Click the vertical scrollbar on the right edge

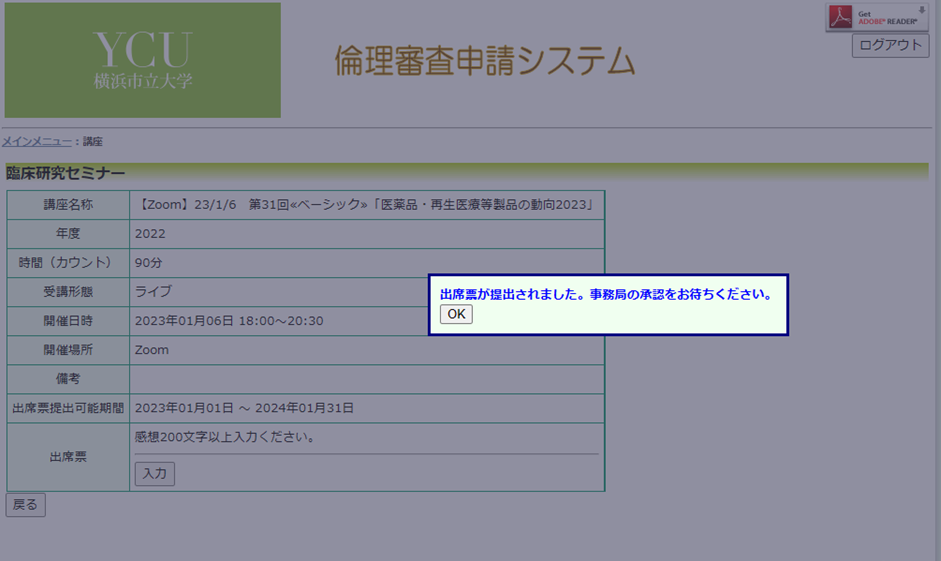coord(936,280)
